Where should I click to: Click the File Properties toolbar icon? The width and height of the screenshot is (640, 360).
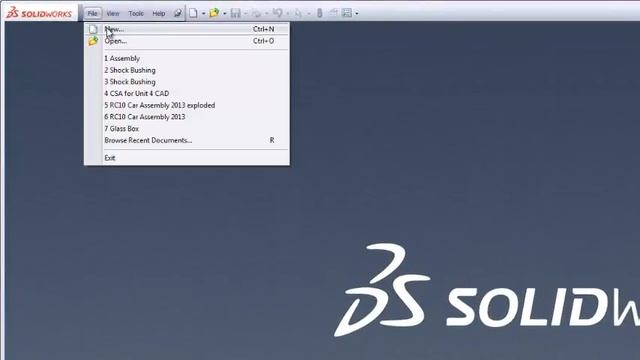tap(333, 13)
